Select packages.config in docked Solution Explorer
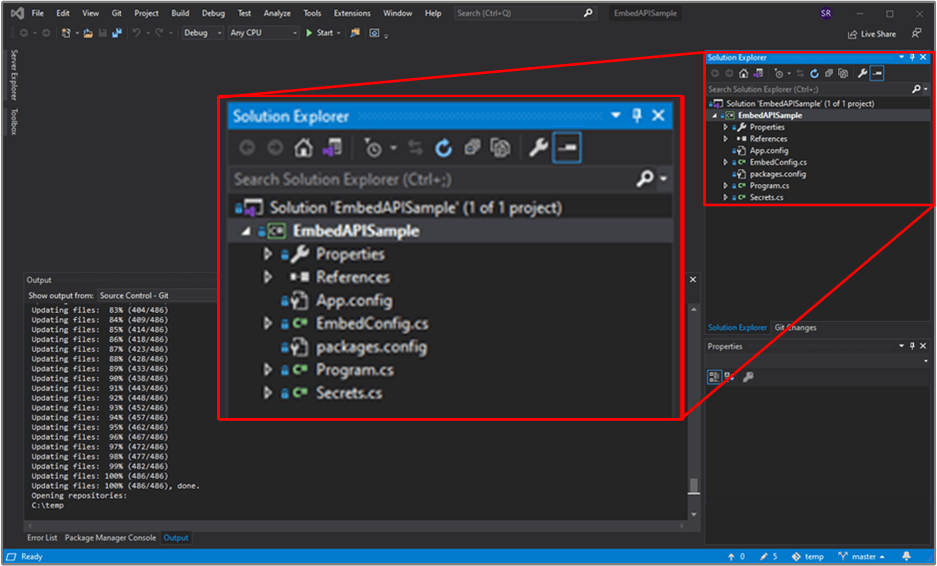937x566 pixels. pyautogui.click(x=777, y=174)
